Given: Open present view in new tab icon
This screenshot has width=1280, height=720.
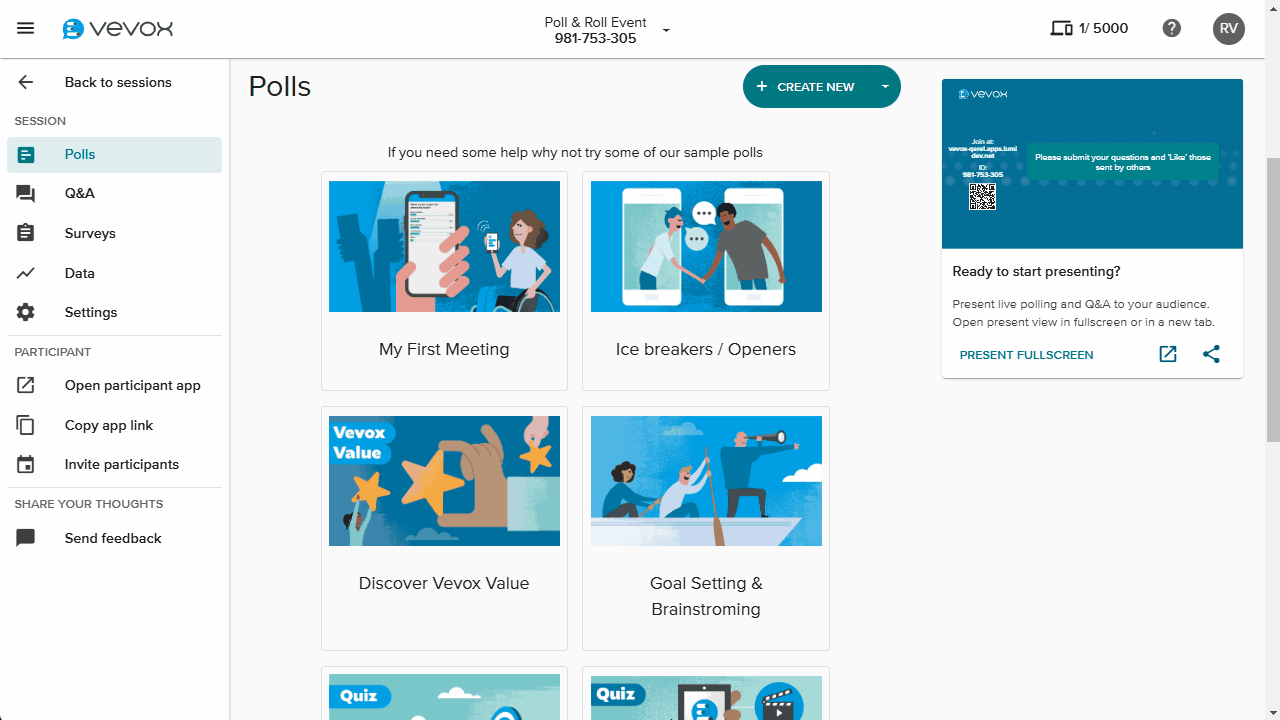Looking at the screenshot, I should coord(1168,354).
